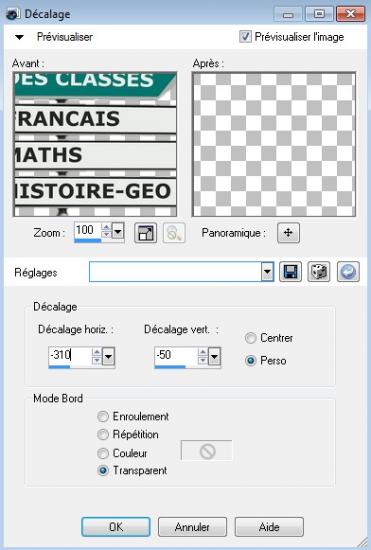371x550 pixels.
Task: Click the save preset floppy disk icon
Action: coord(290,272)
